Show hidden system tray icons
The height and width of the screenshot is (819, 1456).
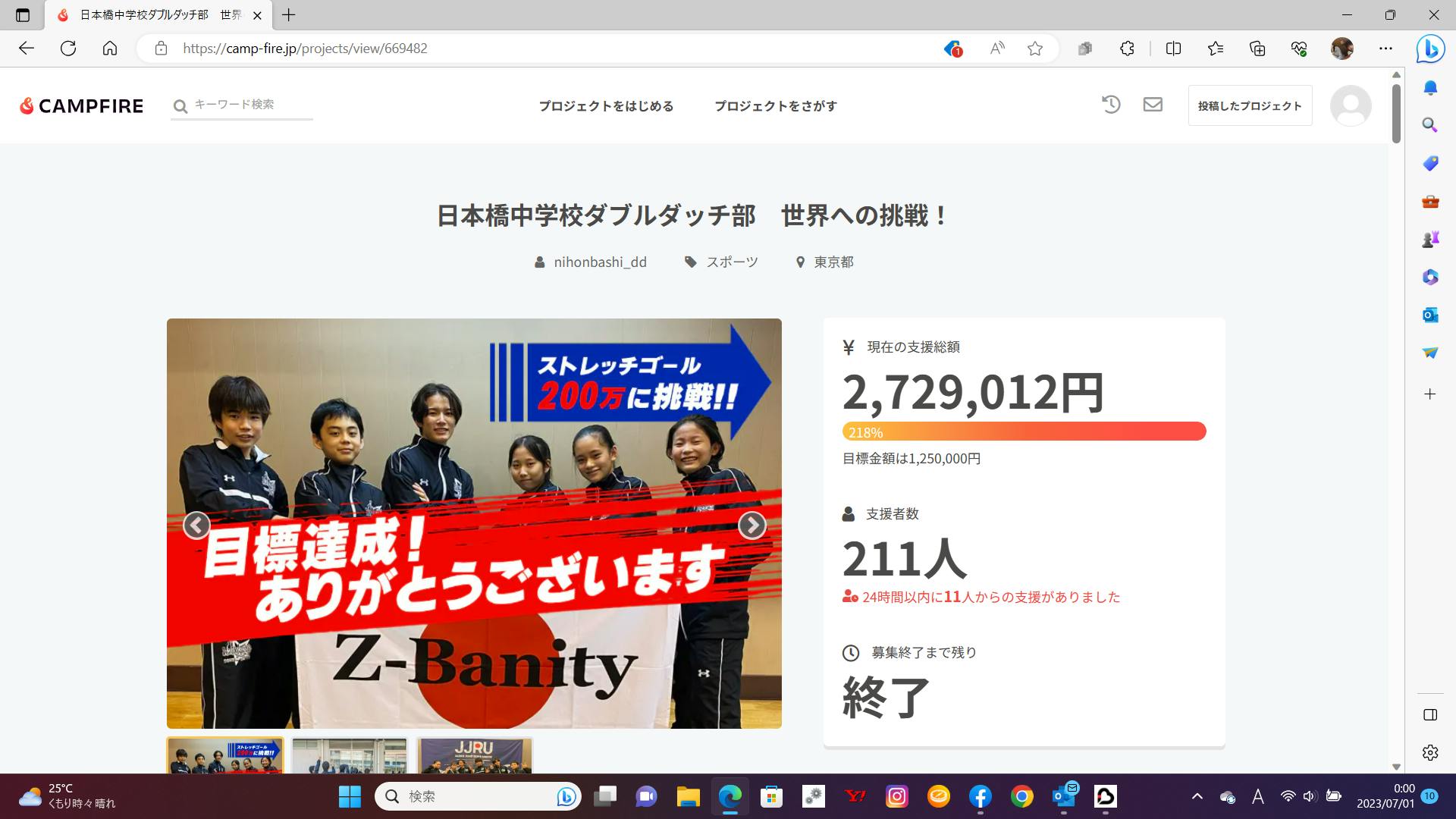click(1197, 796)
